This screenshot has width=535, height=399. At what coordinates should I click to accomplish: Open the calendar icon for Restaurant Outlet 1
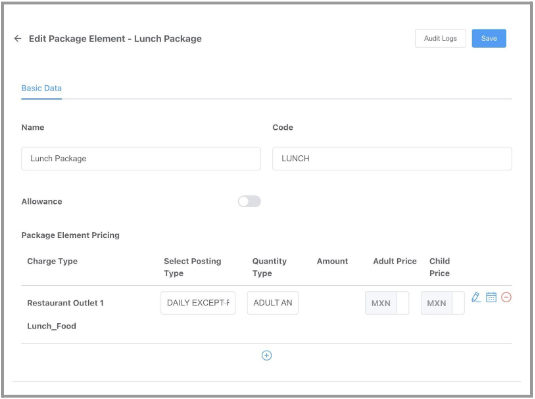(x=491, y=297)
